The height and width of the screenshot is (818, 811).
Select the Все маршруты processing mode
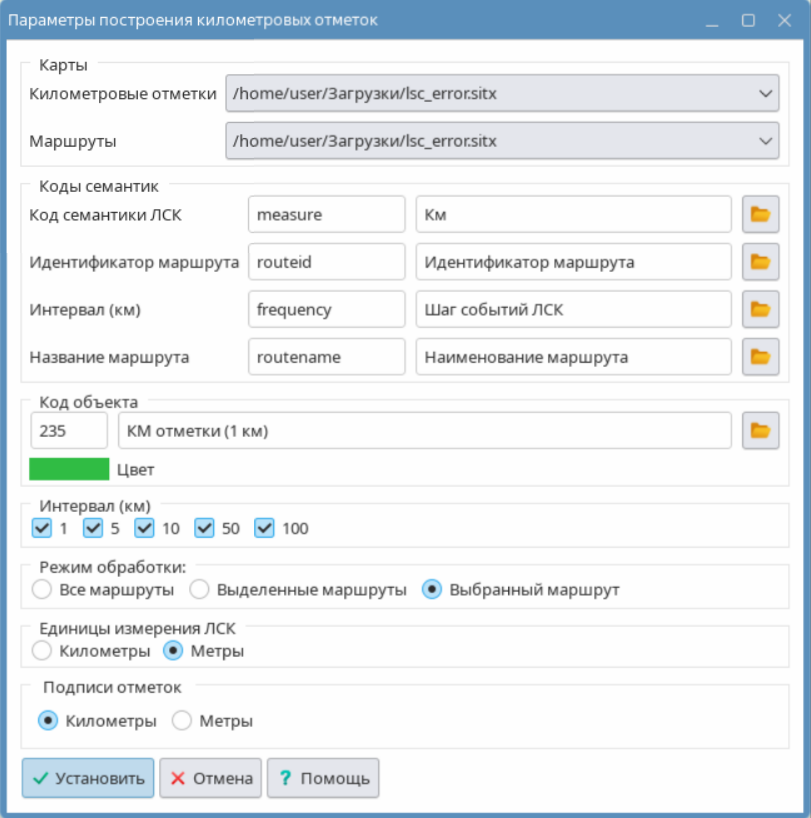click(42, 589)
